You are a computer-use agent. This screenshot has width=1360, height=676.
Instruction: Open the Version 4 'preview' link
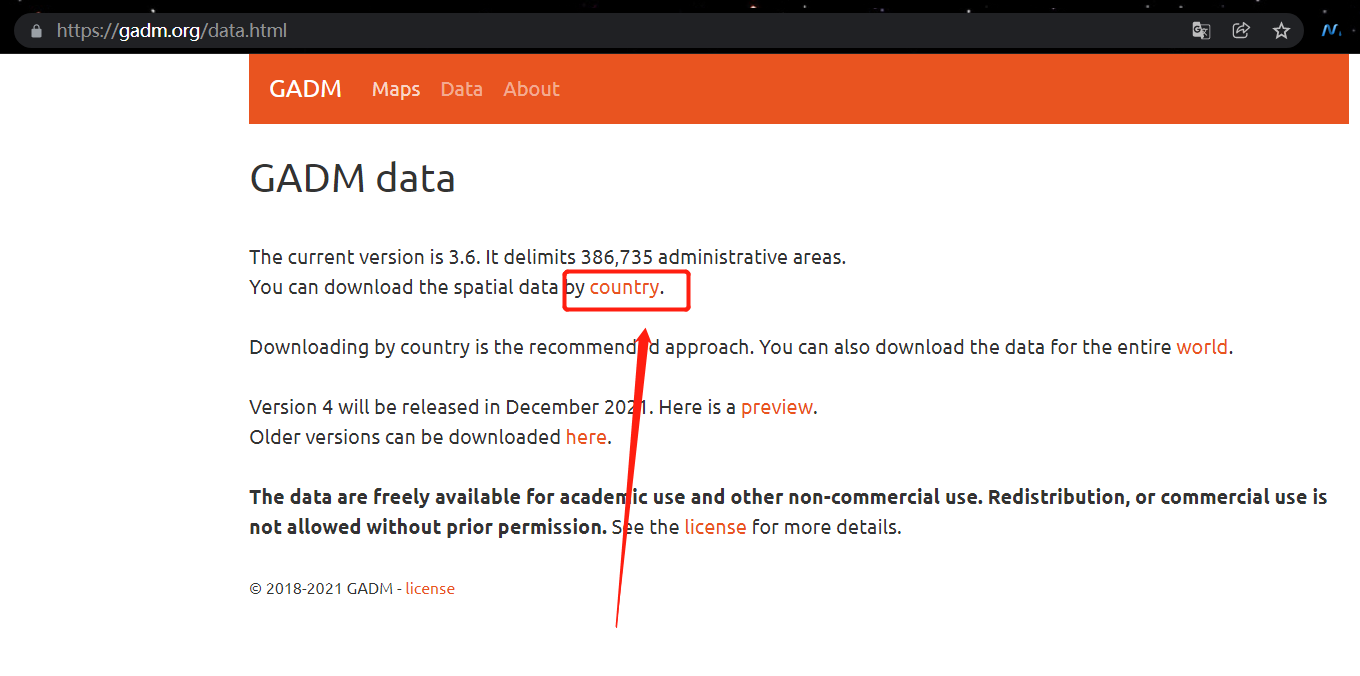(x=776, y=408)
